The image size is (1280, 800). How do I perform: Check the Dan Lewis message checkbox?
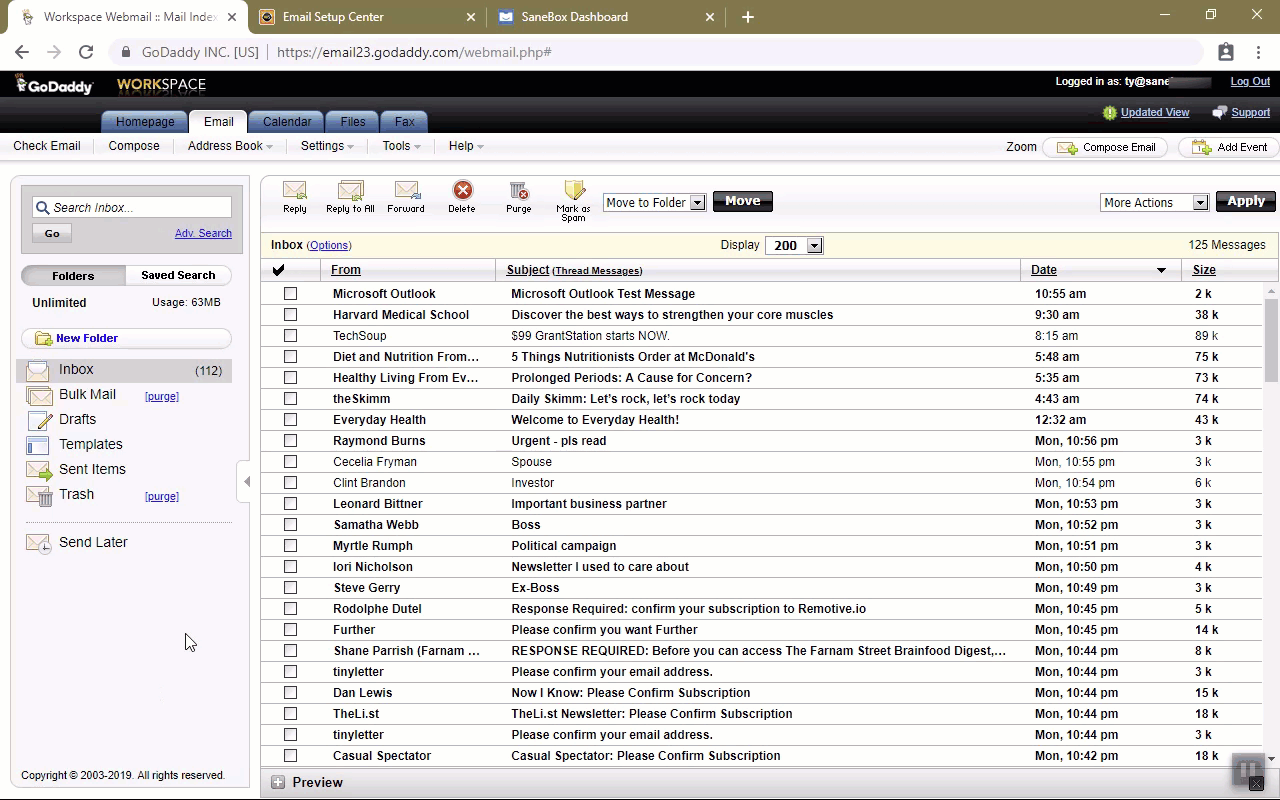(x=290, y=693)
